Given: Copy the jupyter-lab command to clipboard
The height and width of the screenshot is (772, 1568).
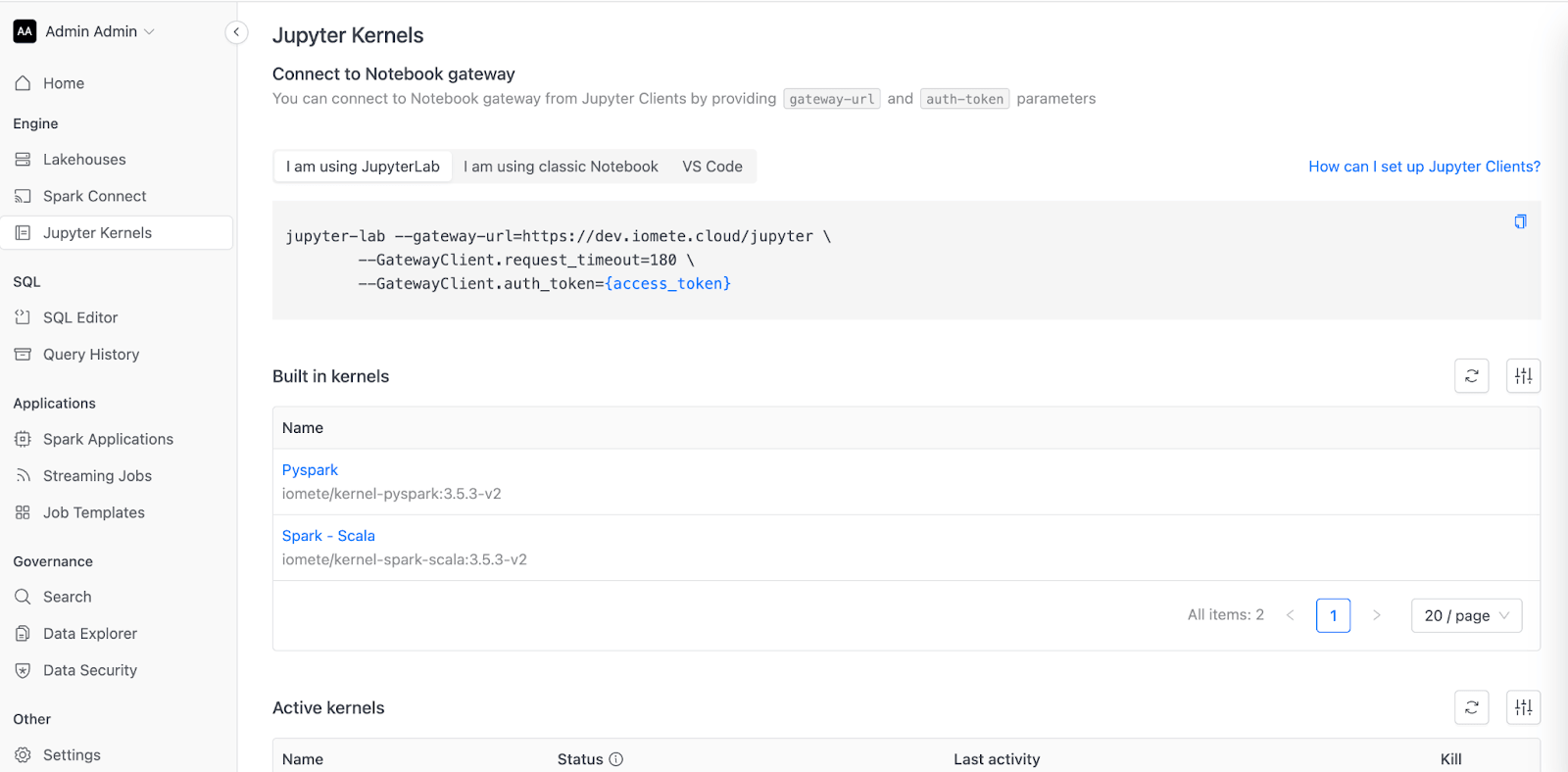Looking at the screenshot, I should tap(1520, 221).
